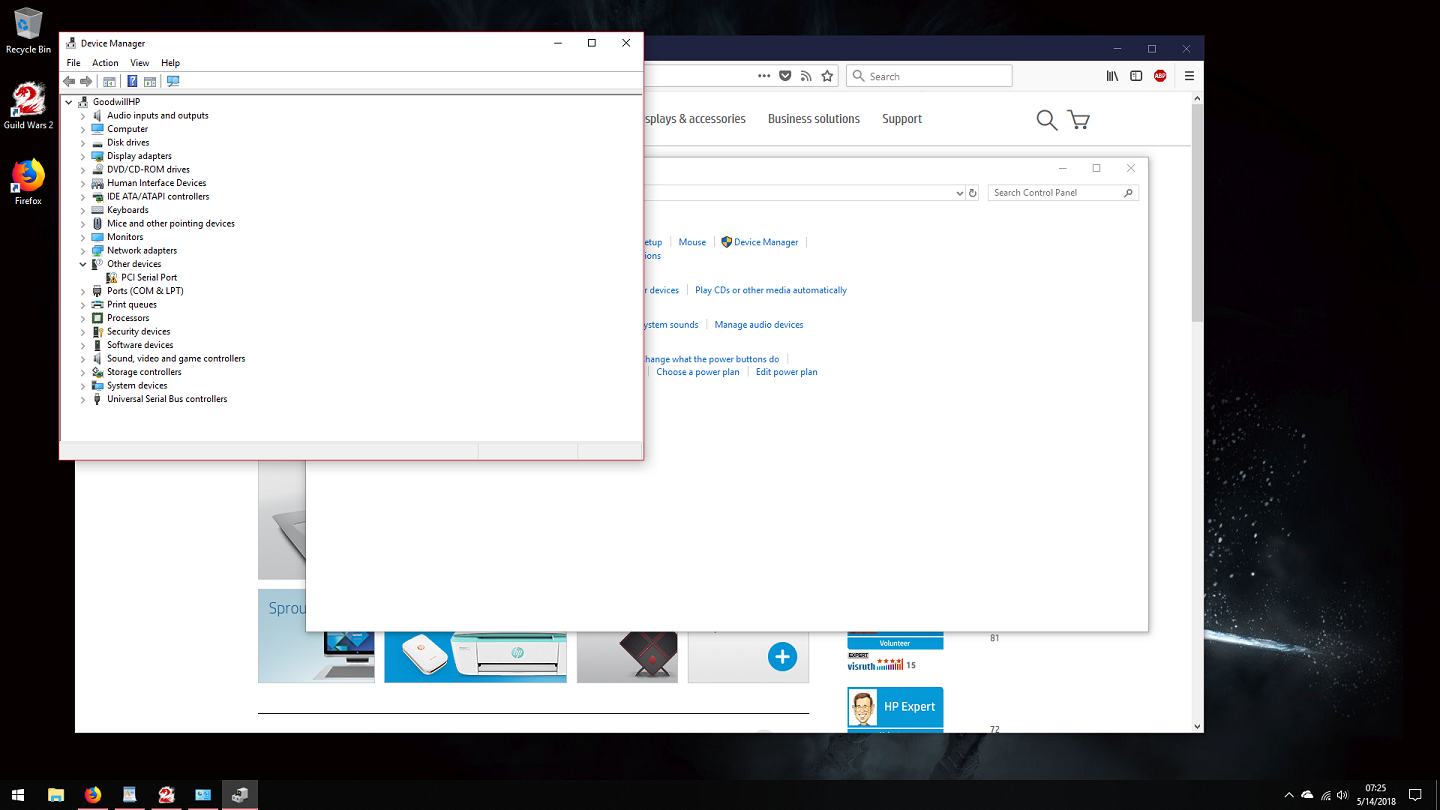Screen dimensions: 1440x810
Task: Open Control Panel address bar dropdown arrow
Action: tap(959, 193)
